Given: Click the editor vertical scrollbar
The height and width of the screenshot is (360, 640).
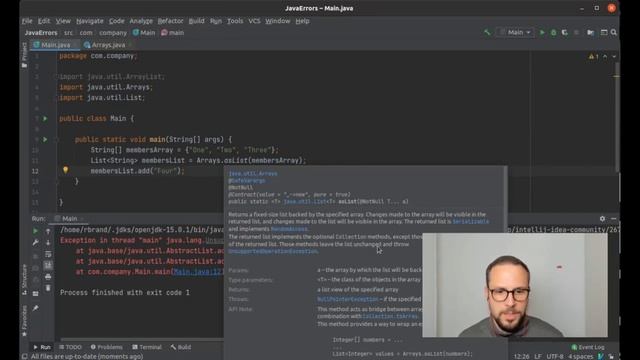Looking at the screenshot, I should (x=618, y=116).
